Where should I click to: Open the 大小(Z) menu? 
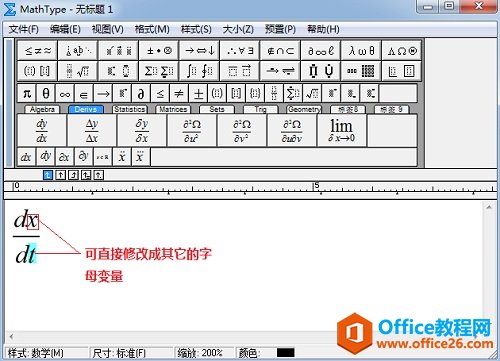click(x=238, y=29)
